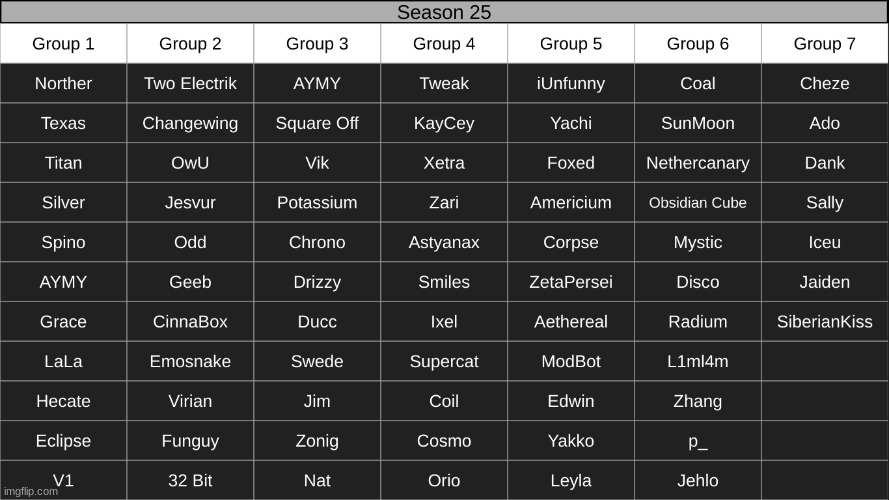Click the 32 Bit cell
Image resolution: width=889 pixels, height=500 pixels.
click(x=190, y=480)
